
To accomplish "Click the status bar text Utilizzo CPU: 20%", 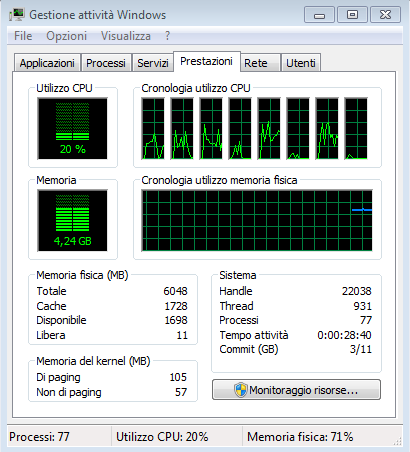I will 162,437.
